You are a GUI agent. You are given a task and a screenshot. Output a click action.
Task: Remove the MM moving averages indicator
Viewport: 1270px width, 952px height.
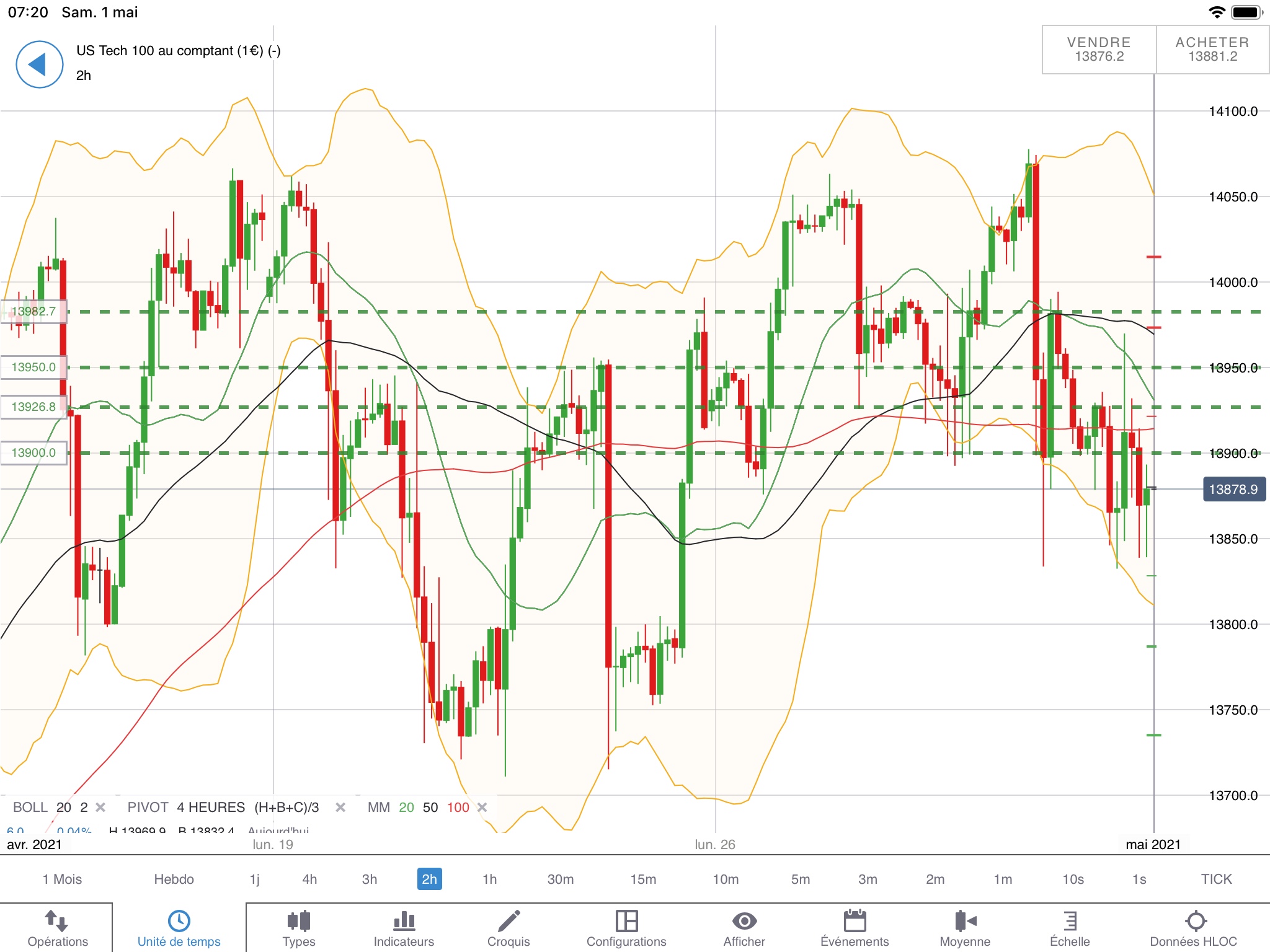pyautogui.click(x=482, y=807)
